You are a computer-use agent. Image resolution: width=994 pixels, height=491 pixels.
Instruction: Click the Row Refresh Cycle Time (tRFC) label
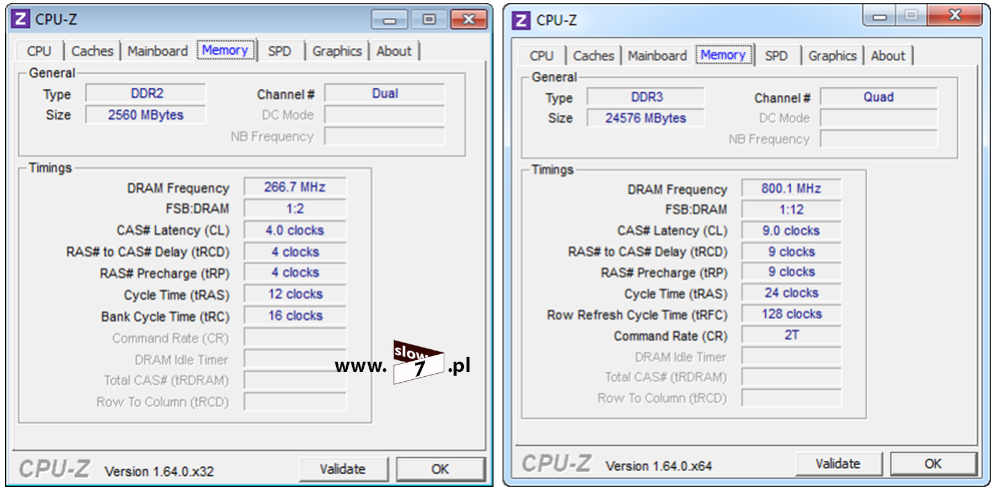[637, 315]
